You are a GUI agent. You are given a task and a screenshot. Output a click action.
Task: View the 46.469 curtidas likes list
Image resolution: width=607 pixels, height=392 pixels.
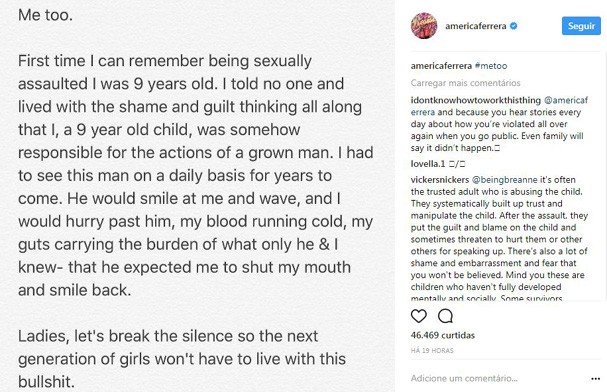click(442, 335)
